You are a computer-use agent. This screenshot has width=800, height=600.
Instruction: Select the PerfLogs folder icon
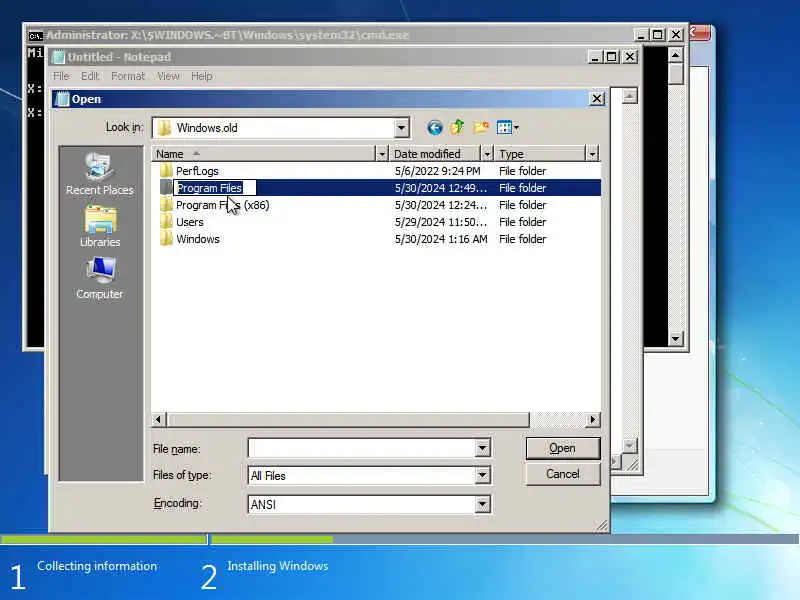[x=166, y=170]
